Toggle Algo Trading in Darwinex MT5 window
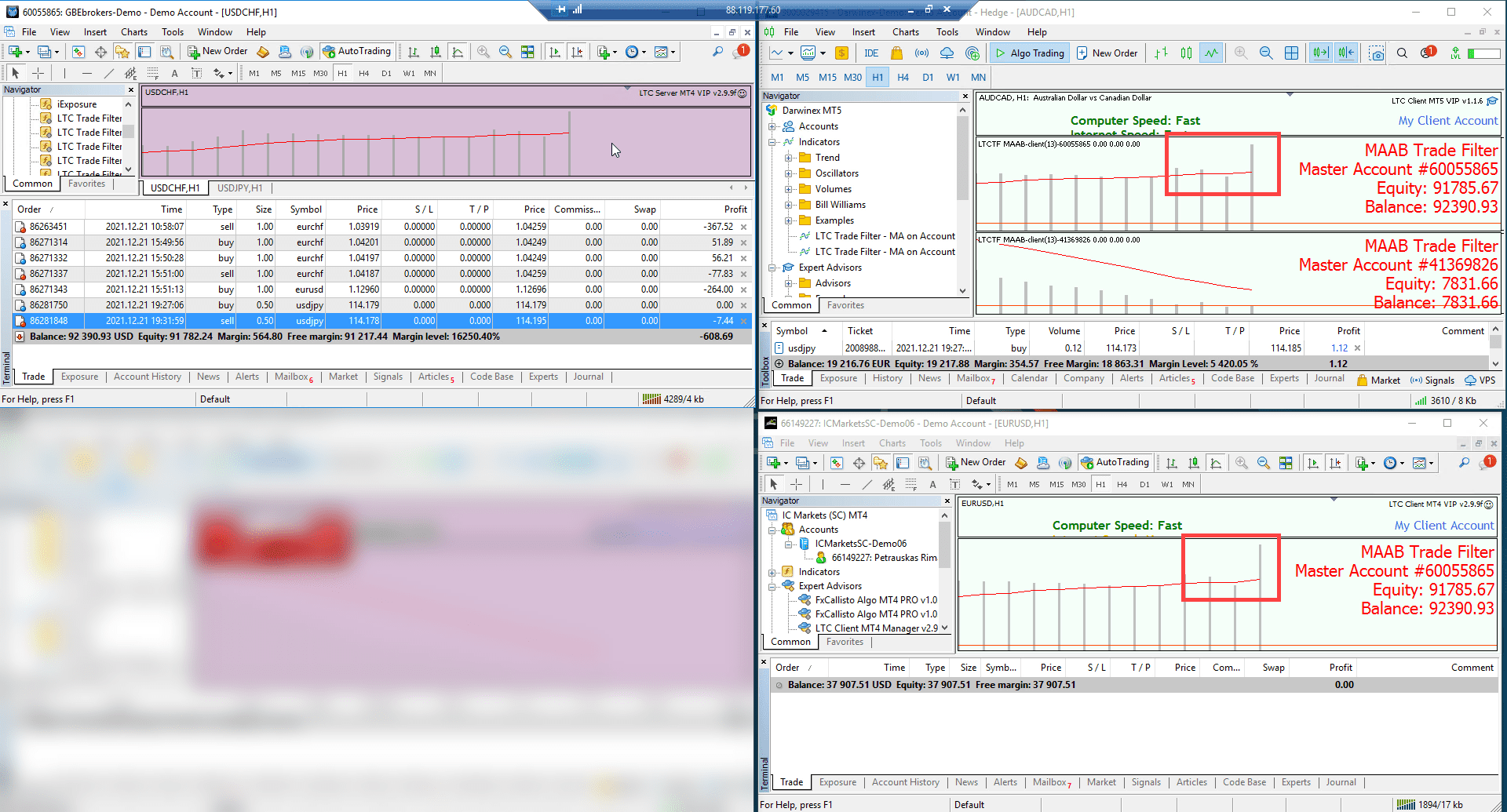1507x812 pixels. [x=1029, y=53]
